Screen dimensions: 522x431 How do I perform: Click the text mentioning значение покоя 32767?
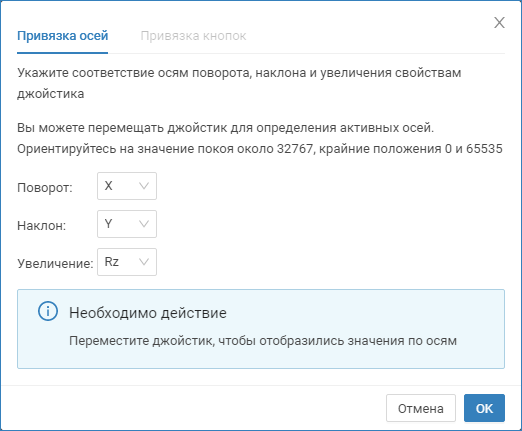point(260,149)
